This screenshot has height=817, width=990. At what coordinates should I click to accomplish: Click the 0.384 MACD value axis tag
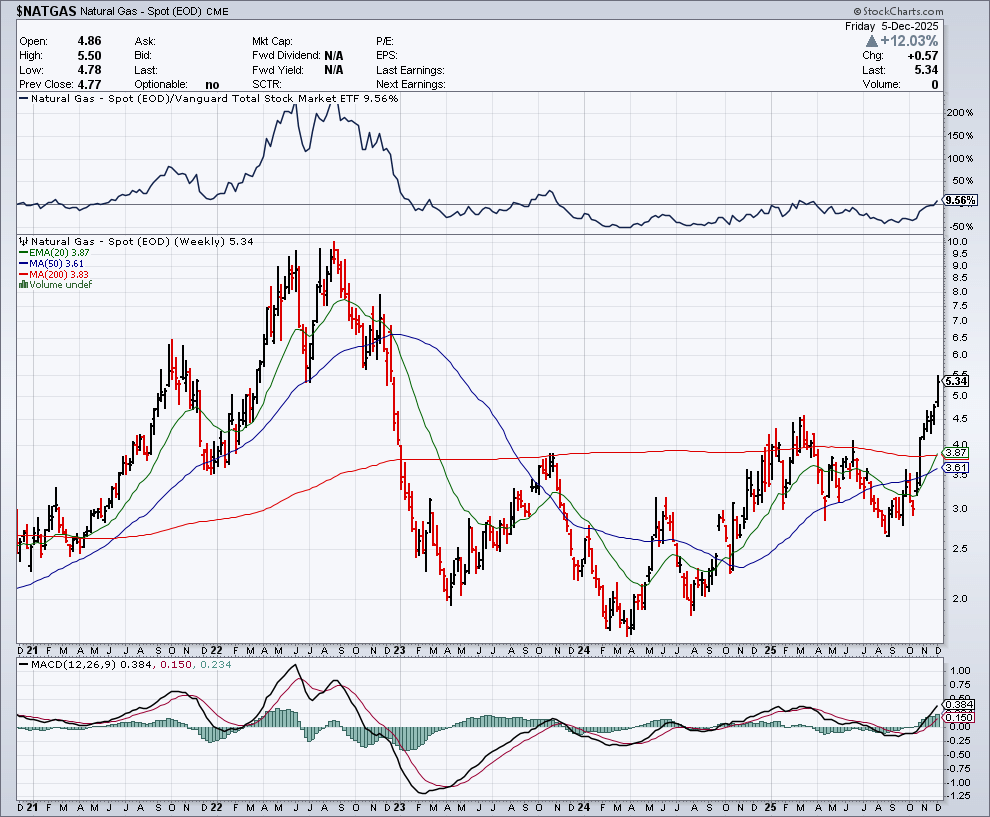click(956, 704)
